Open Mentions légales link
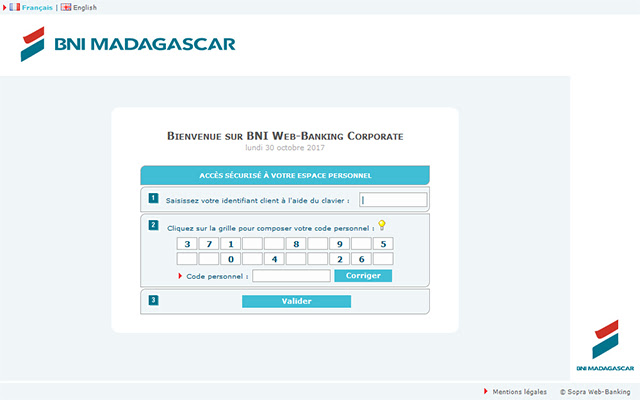Viewport: 640px width, 400px height. (520, 391)
